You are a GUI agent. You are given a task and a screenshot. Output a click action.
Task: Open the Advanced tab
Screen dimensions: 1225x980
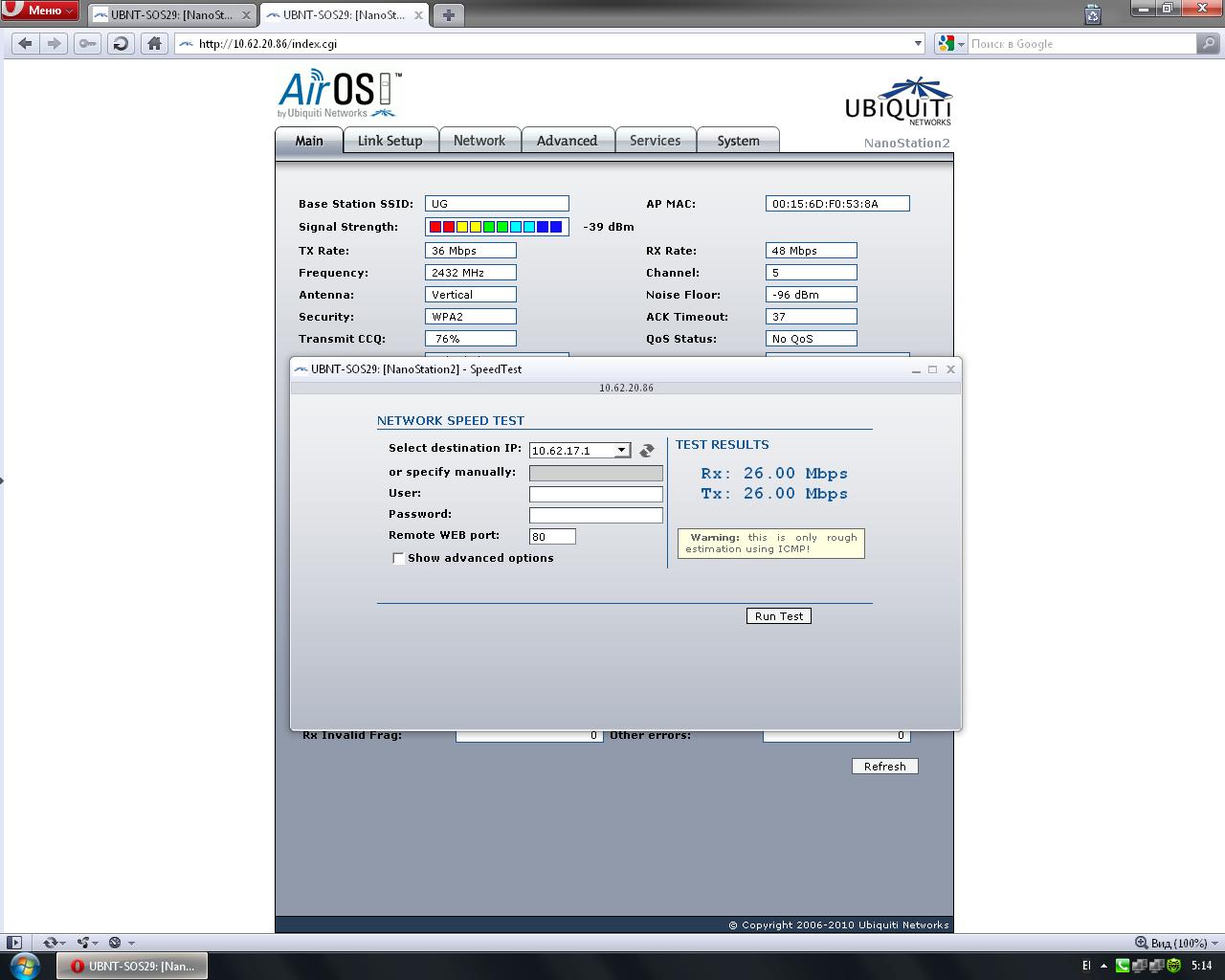click(567, 140)
